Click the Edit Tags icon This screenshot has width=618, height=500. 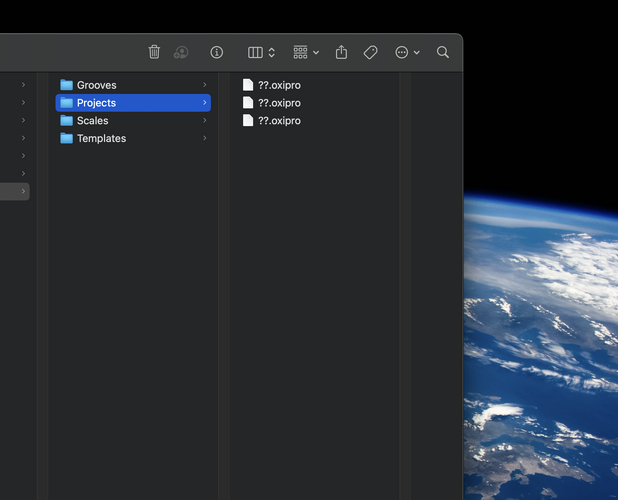pos(370,52)
